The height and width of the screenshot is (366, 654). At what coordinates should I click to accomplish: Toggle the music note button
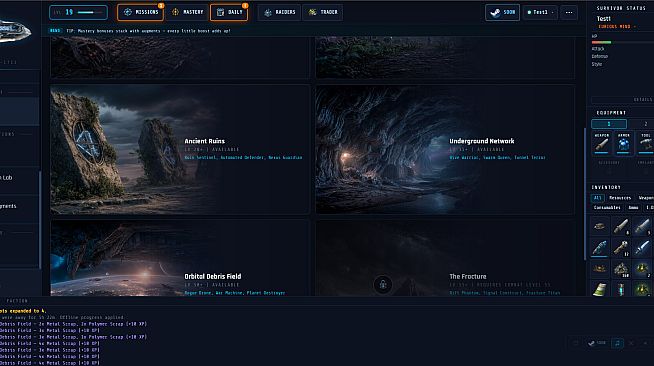tap(617, 343)
